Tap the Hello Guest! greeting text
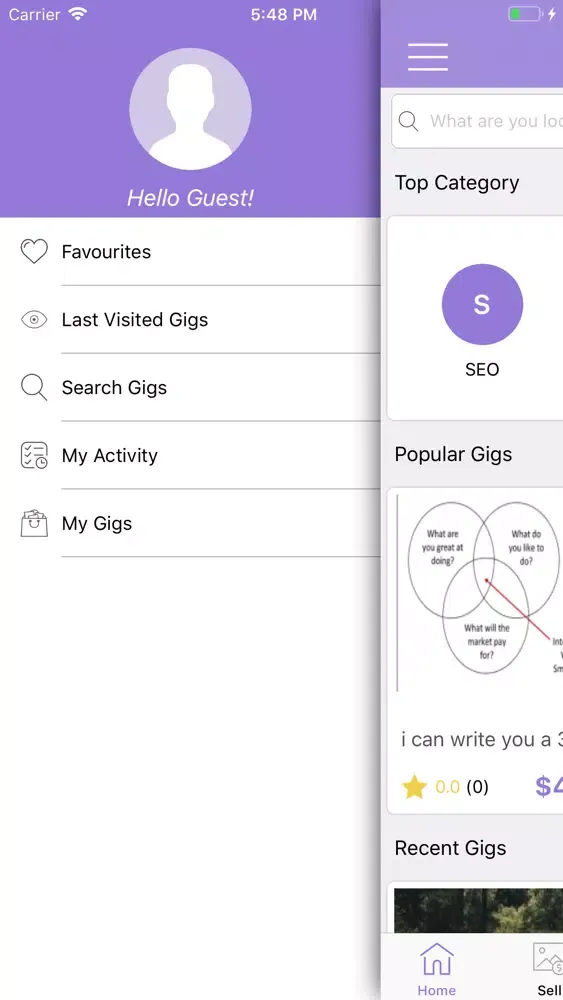Screen dimensions: 563x1000 pyautogui.click(x=190, y=198)
